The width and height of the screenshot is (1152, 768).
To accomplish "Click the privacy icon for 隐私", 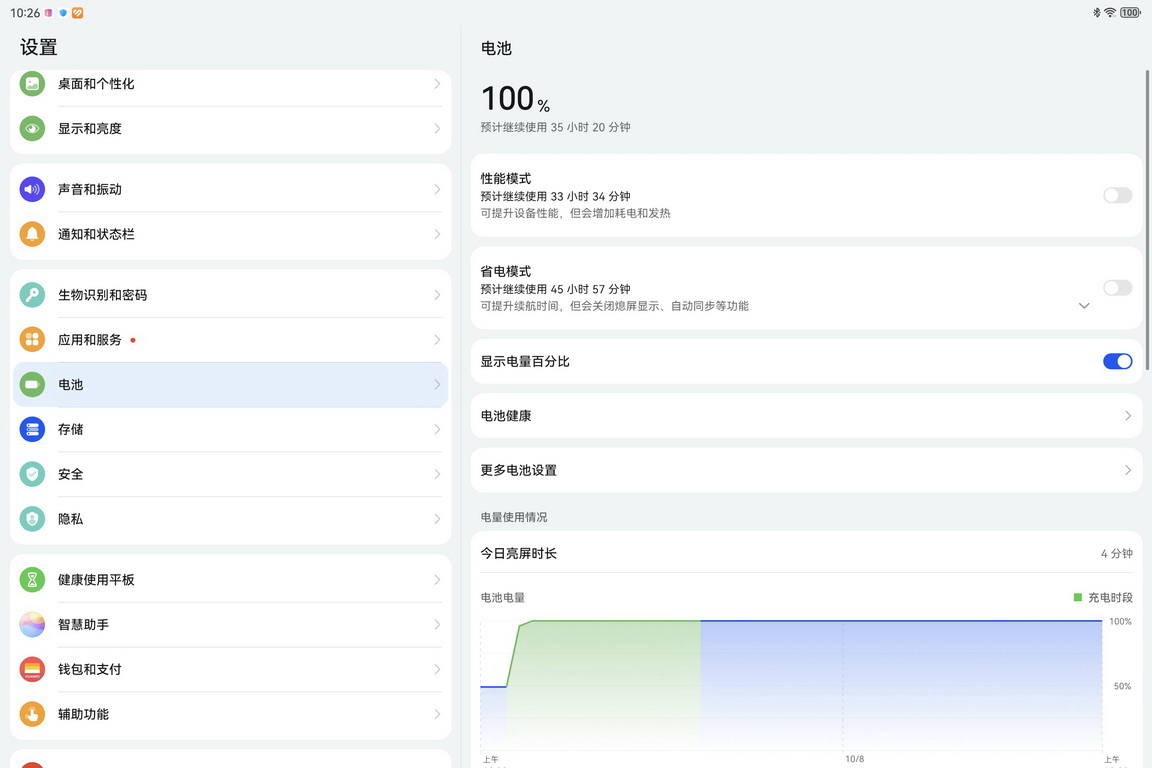I will (x=32, y=519).
